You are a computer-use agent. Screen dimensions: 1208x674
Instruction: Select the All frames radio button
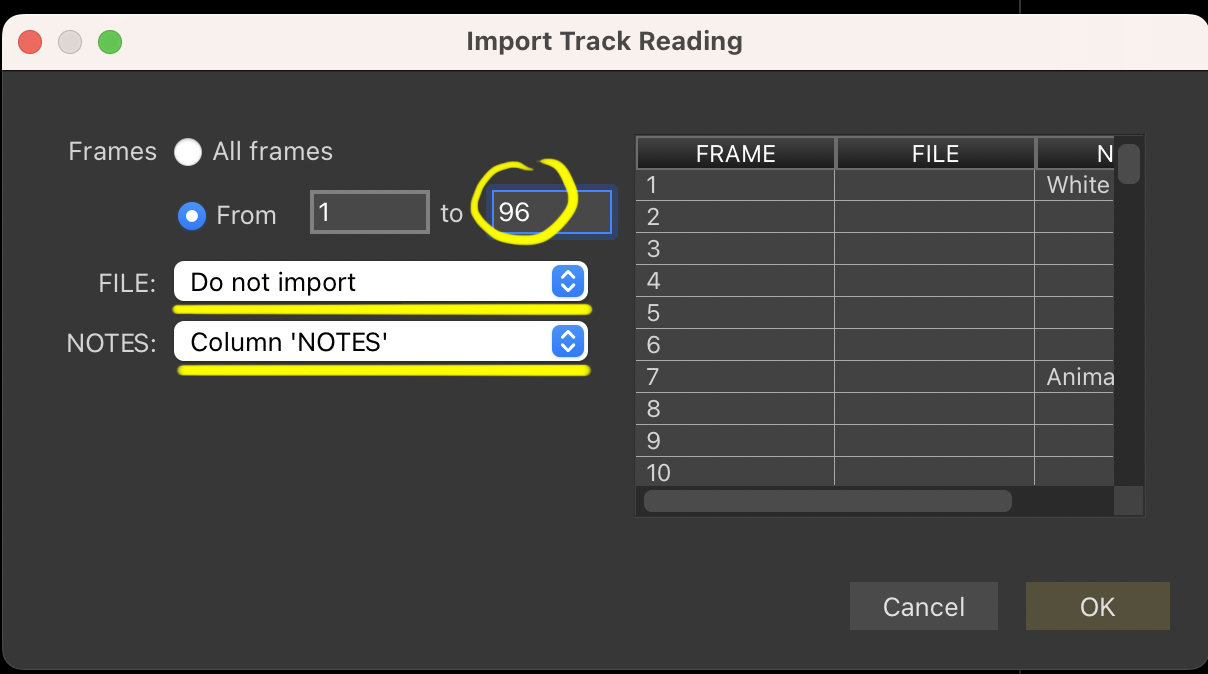[x=187, y=152]
